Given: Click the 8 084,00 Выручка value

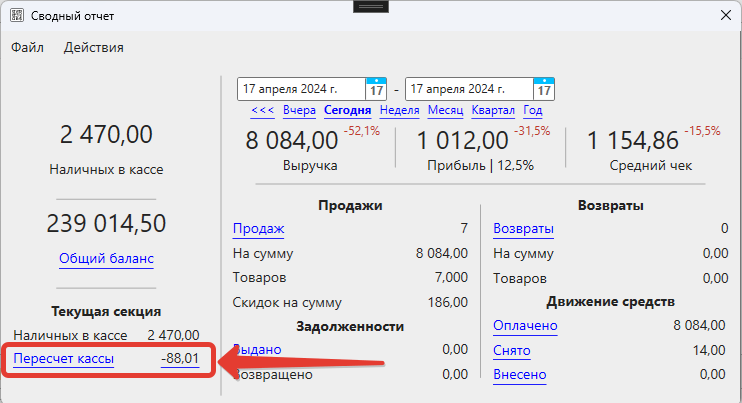Looking at the screenshot, I should pos(292,140).
